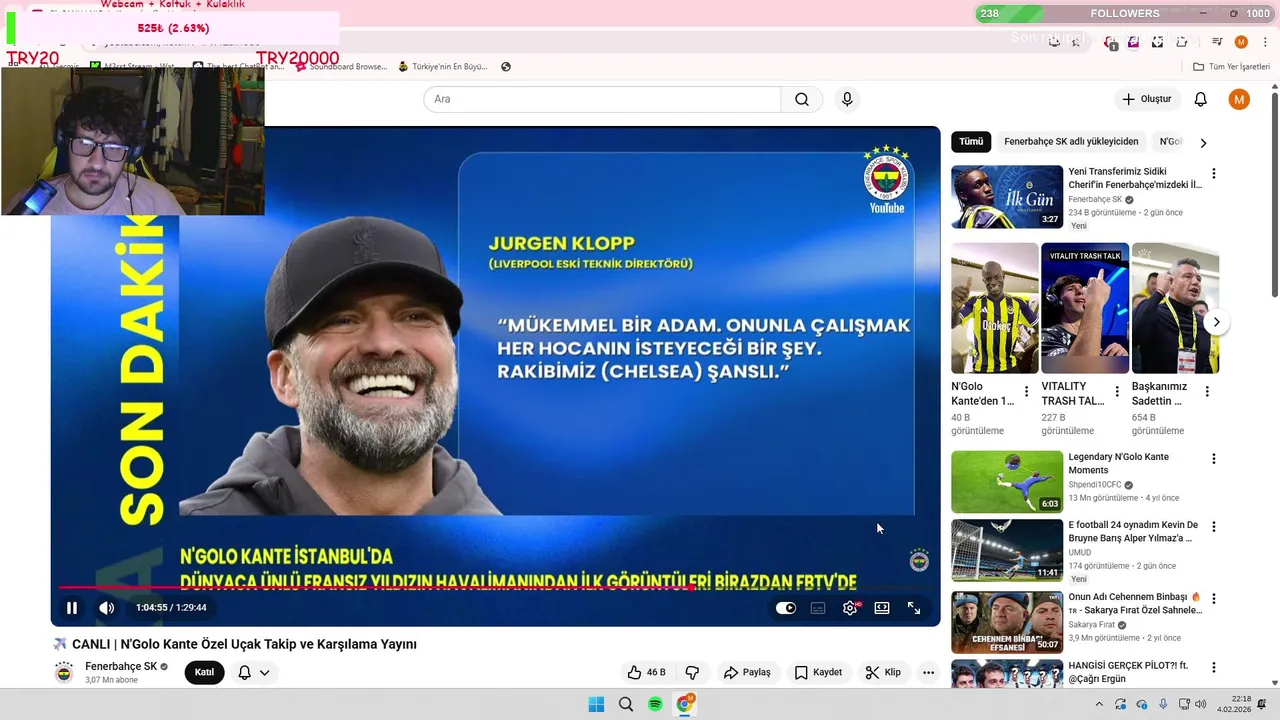The height and width of the screenshot is (720, 1280).
Task: Open Windows Start menu
Action: click(x=596, y=704)
